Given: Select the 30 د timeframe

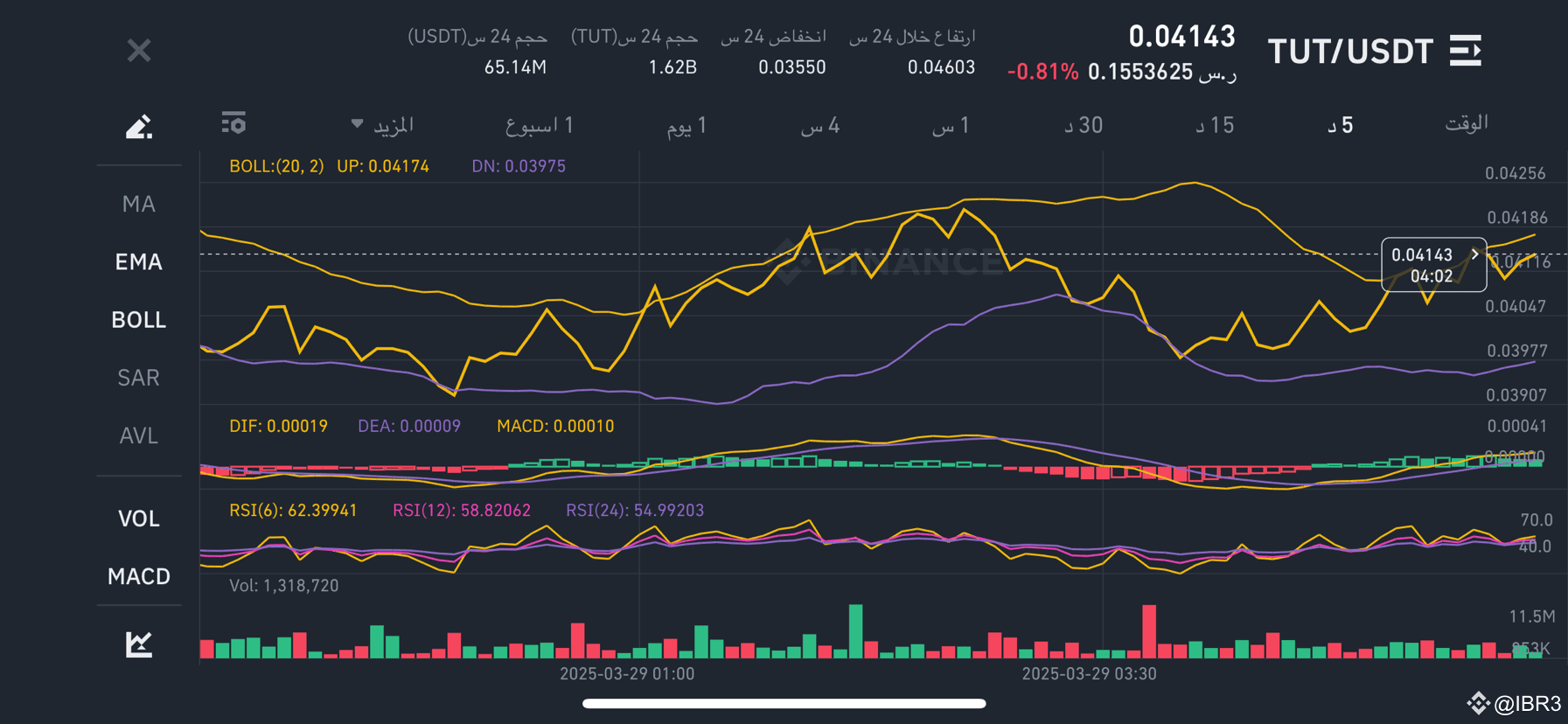Looking at the screenshot, I should click(1084, 125).
